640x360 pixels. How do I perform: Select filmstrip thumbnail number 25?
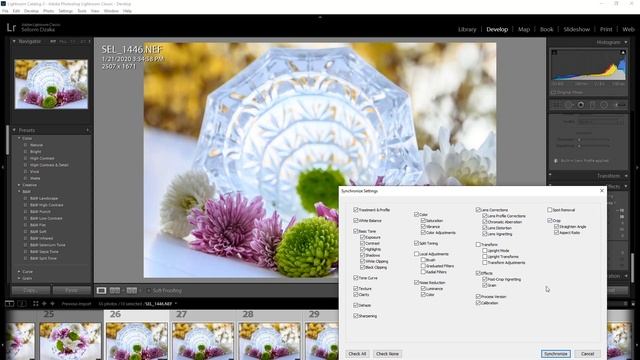coord(70,341)
